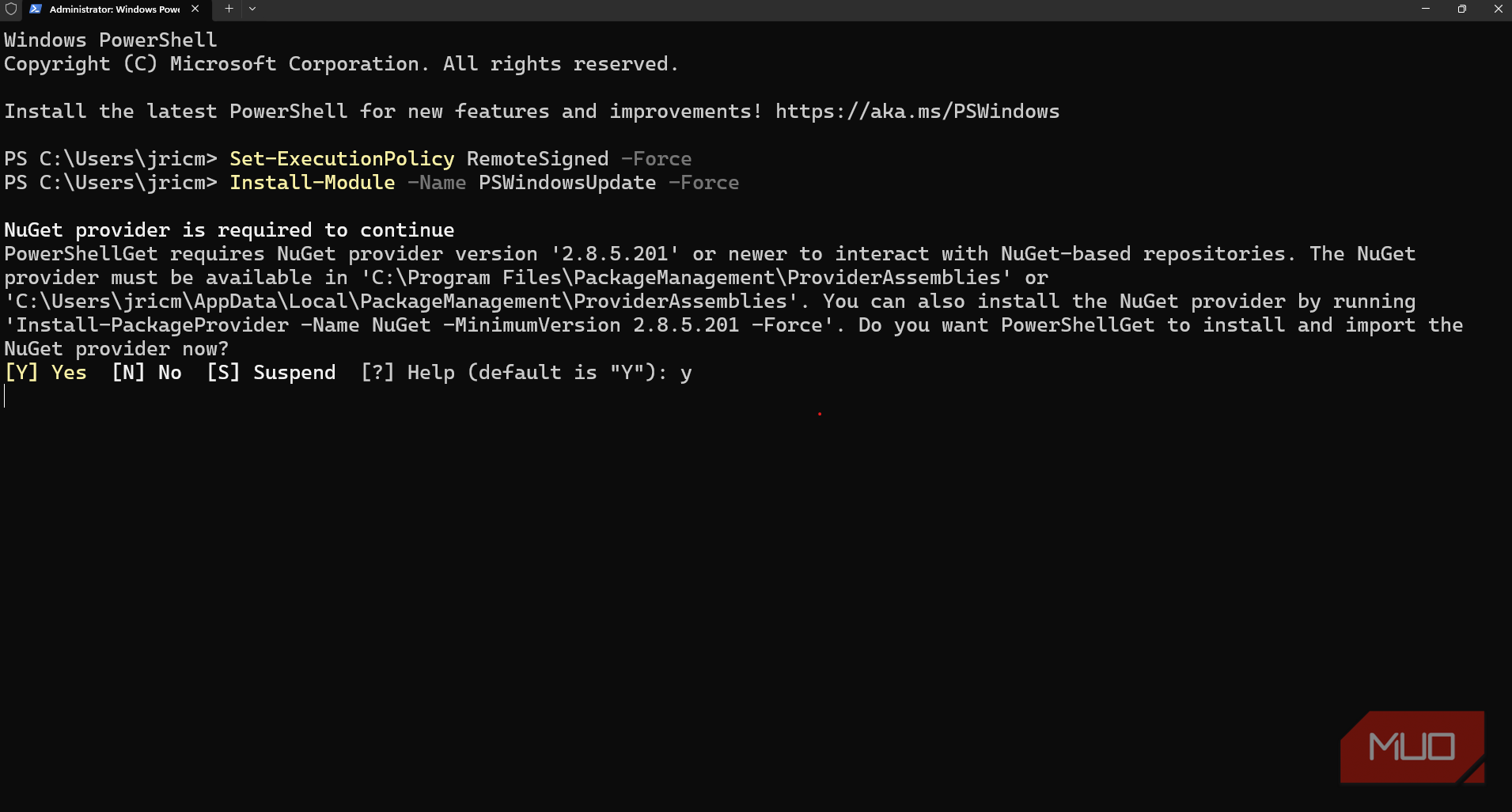Click the PSWindowsUpdate module name

pos(567,183)
